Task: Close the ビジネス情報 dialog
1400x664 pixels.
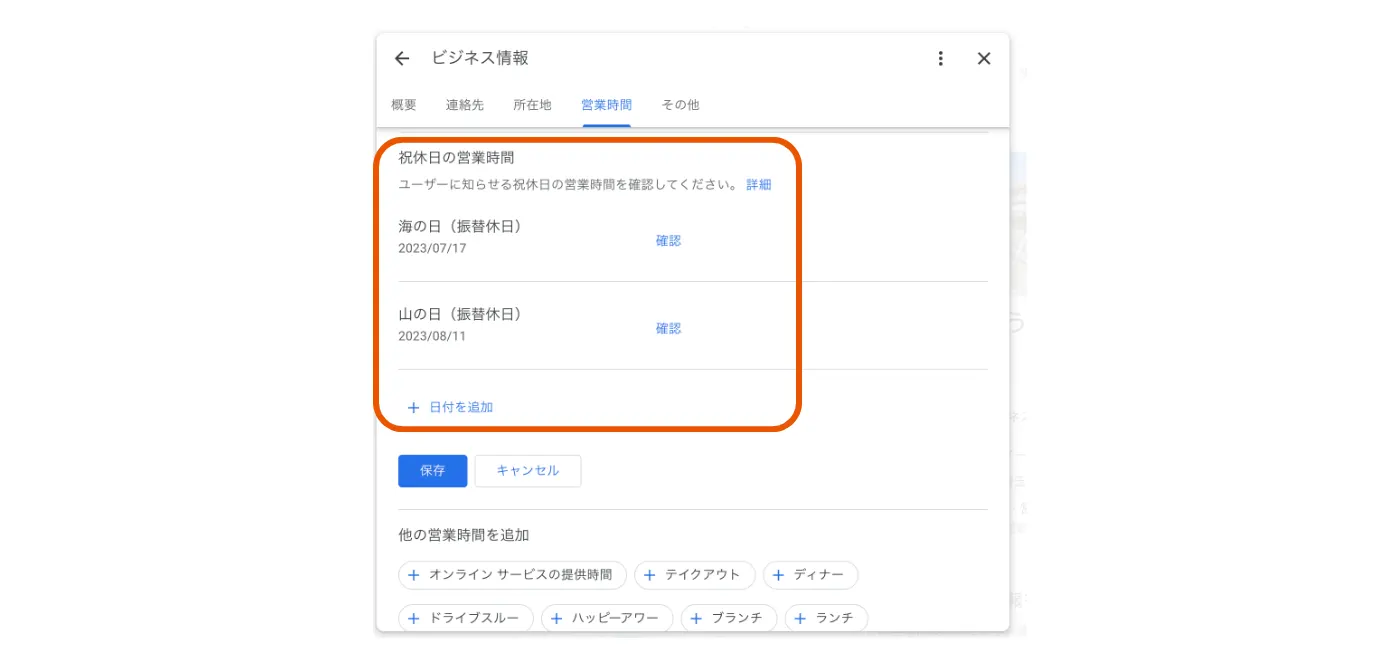Action: 984,59
